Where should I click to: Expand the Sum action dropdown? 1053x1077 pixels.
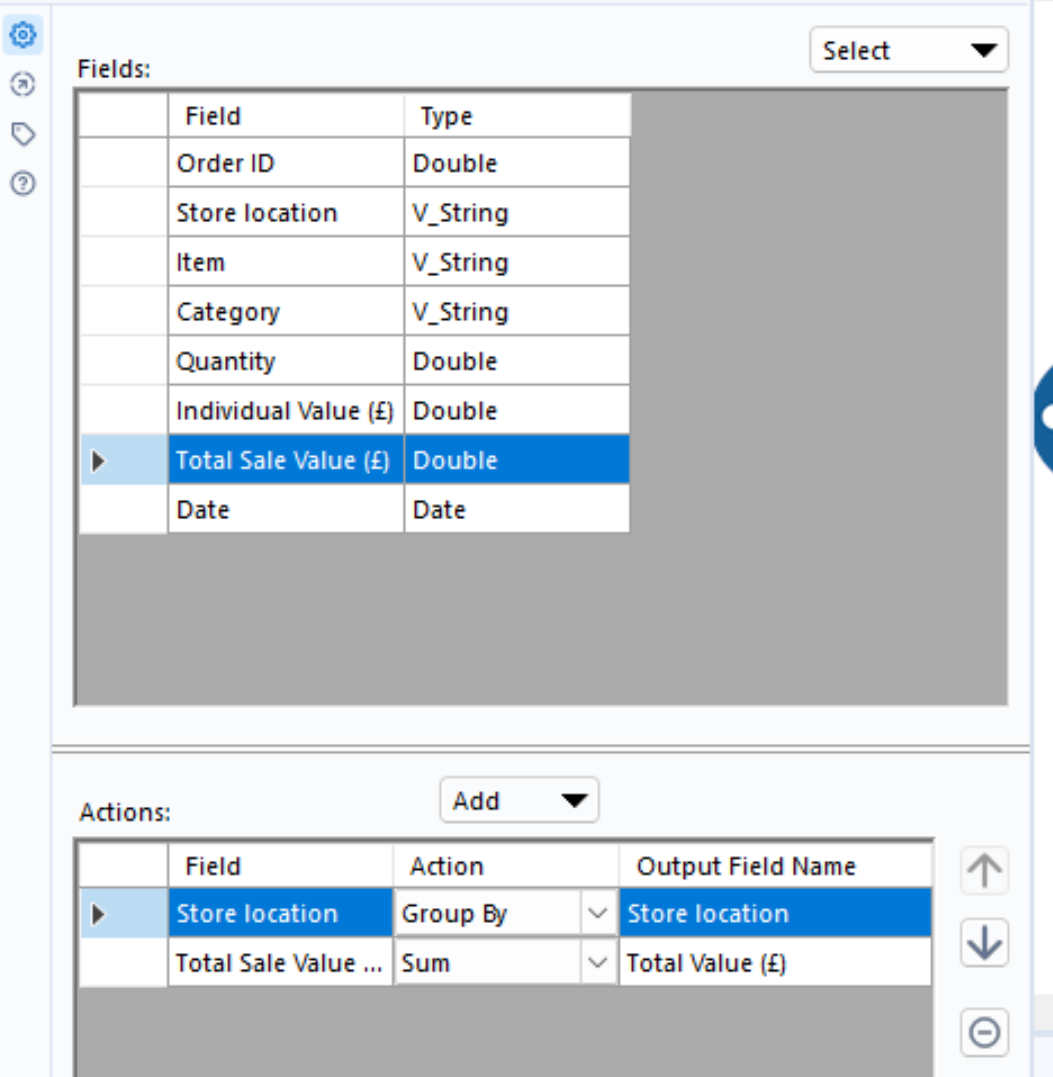[597, 964]
